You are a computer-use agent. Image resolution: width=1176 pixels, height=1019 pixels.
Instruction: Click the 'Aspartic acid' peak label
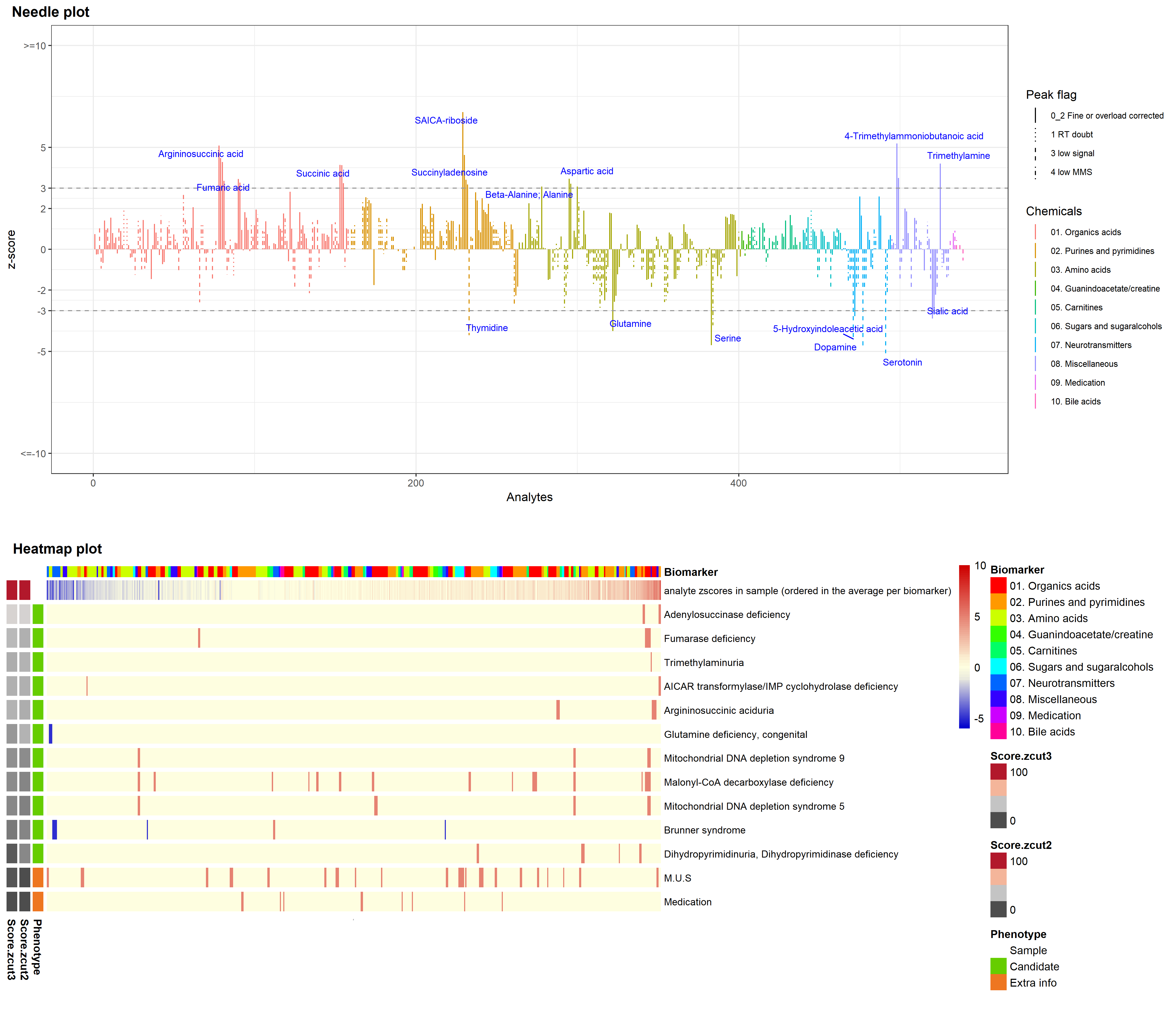click(x=587, y=171)
